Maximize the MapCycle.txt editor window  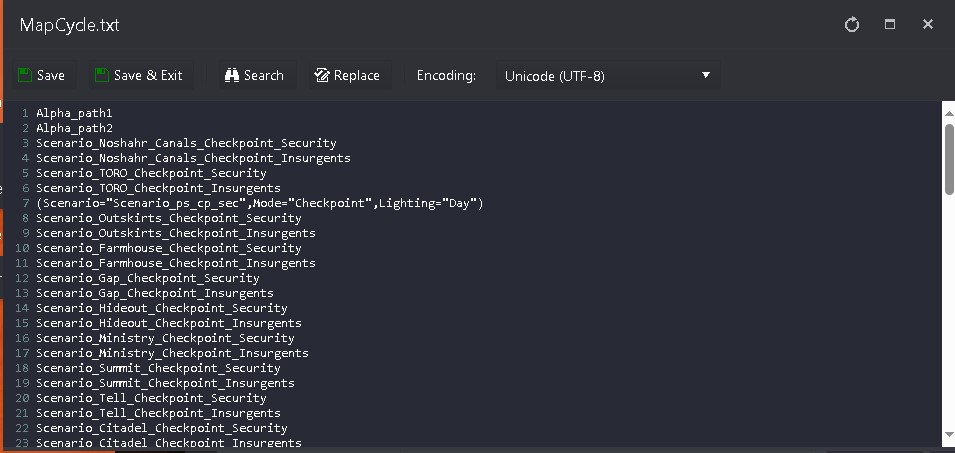pos(890,24)
